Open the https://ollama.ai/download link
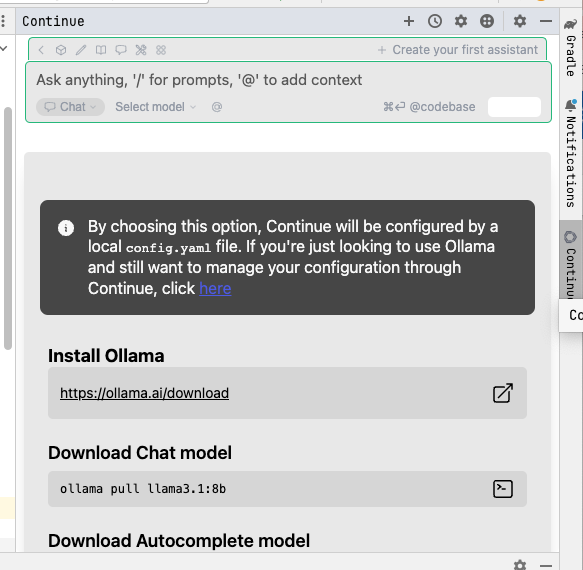The image size is (583, 570). tap(144, 393)
